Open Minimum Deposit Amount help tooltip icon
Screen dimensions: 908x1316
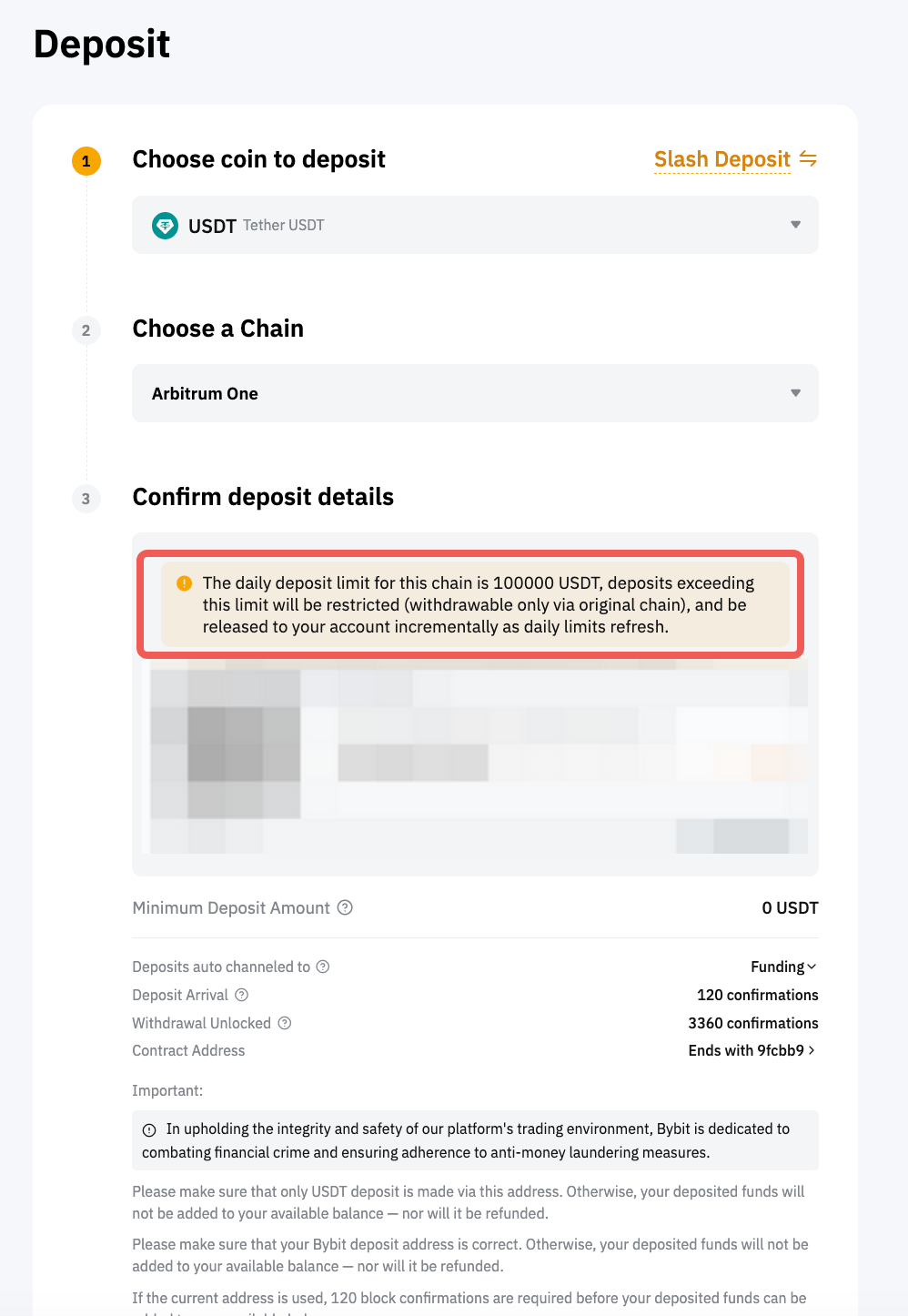(345, 907)
